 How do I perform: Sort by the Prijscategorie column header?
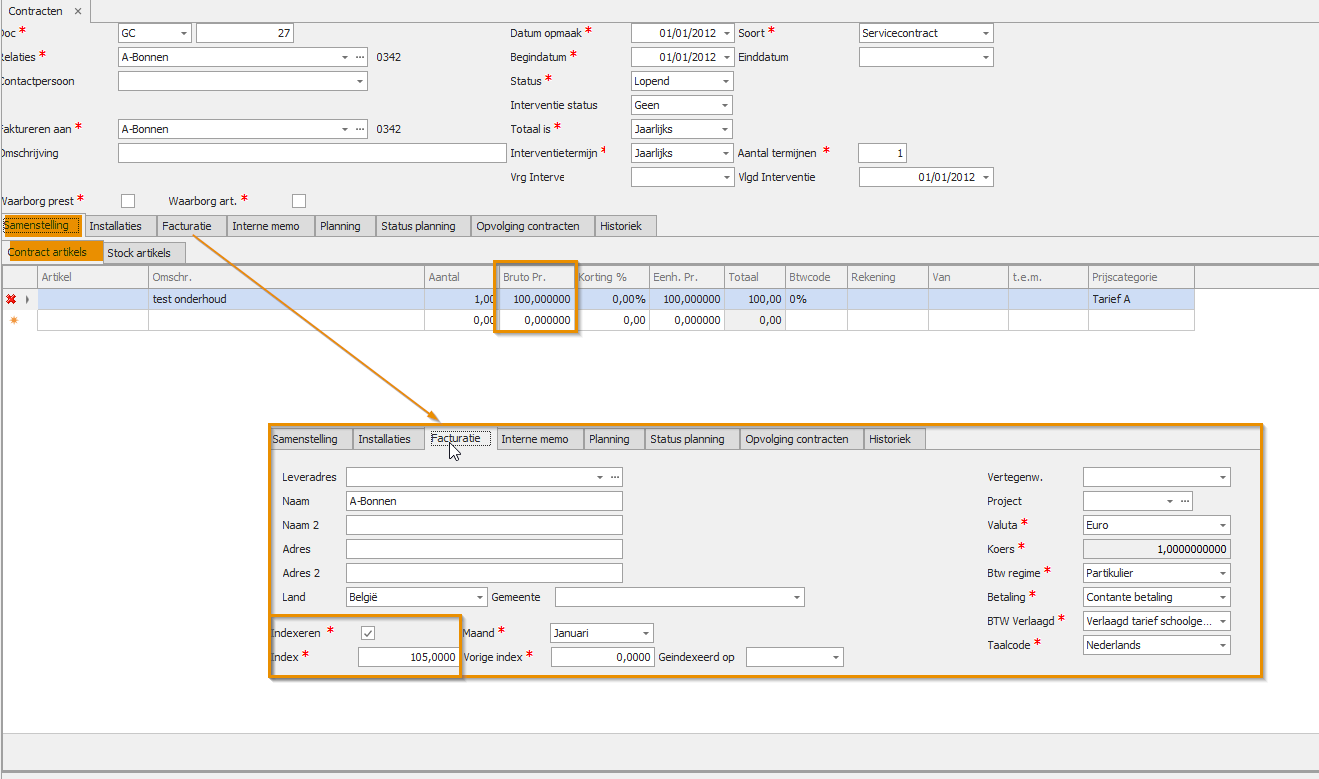click(1141, 277)
